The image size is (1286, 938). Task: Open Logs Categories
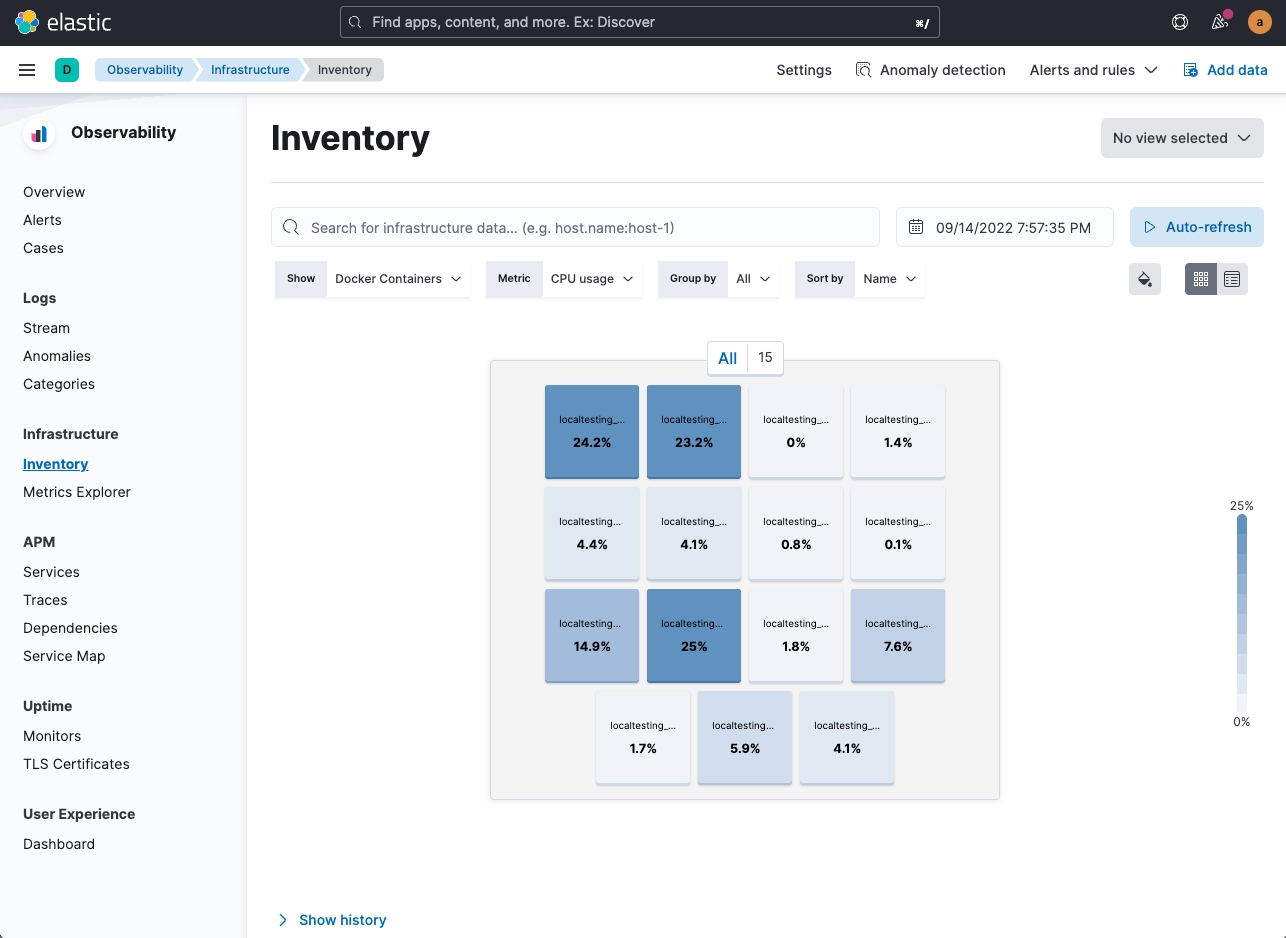[59, 384]
